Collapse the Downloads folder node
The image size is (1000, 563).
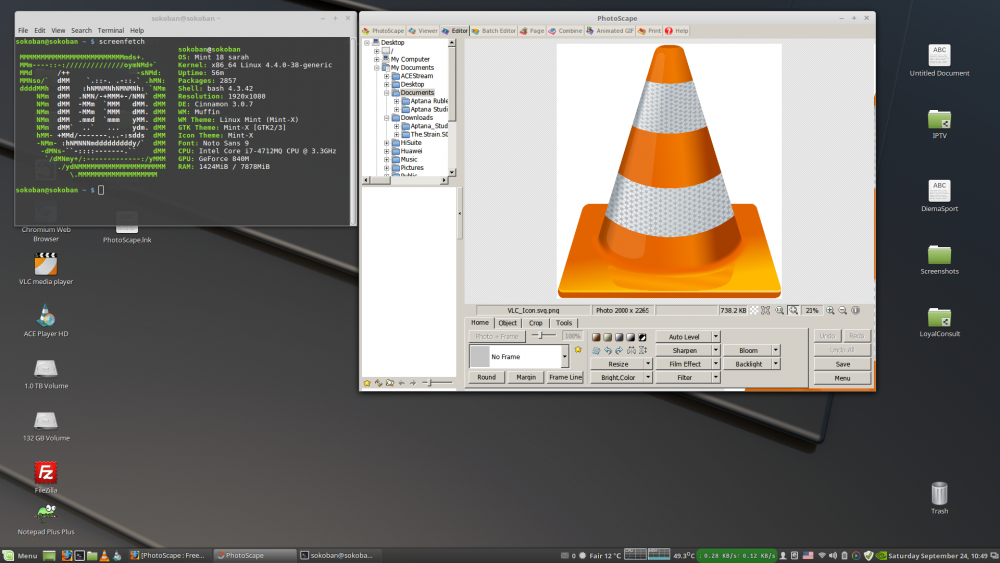pos(386,118)
